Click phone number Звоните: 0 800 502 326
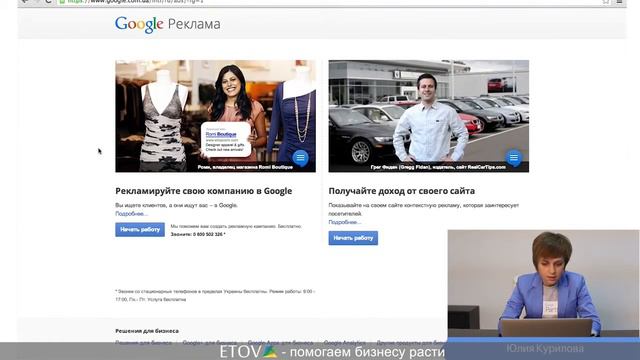 (198, 234)
